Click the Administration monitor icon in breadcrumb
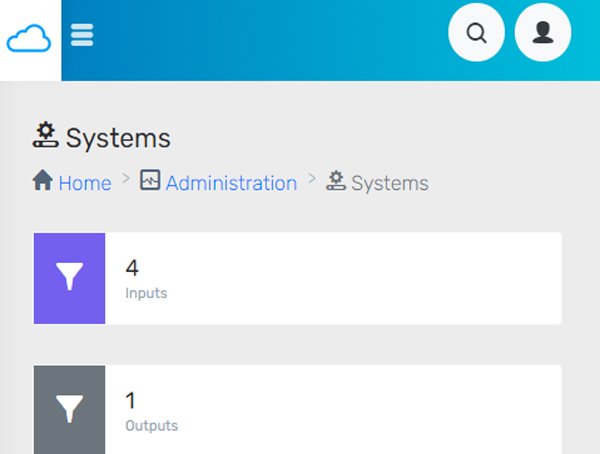 (150, 181)
